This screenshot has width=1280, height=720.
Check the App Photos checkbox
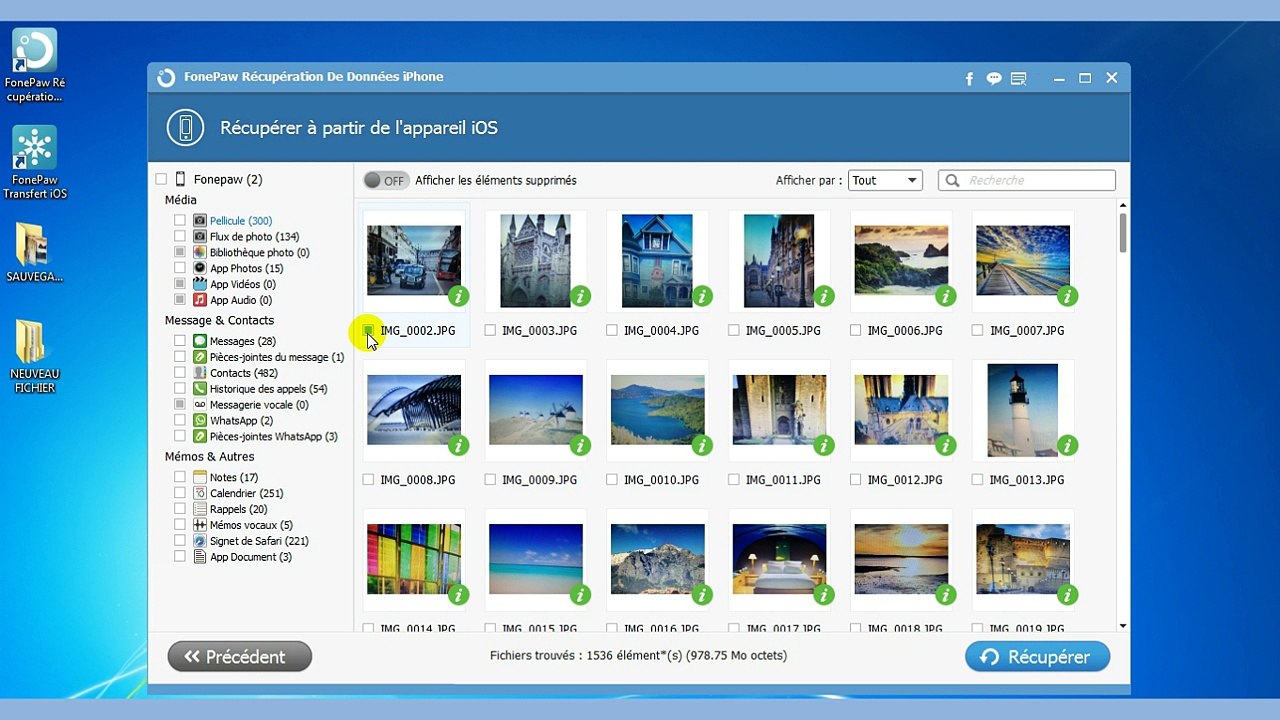click(180, 268)
